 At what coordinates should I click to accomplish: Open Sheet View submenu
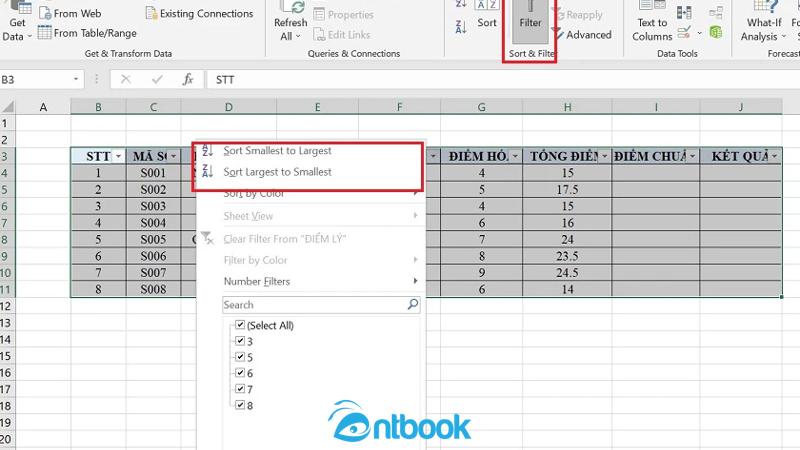(x=310, y=216)
